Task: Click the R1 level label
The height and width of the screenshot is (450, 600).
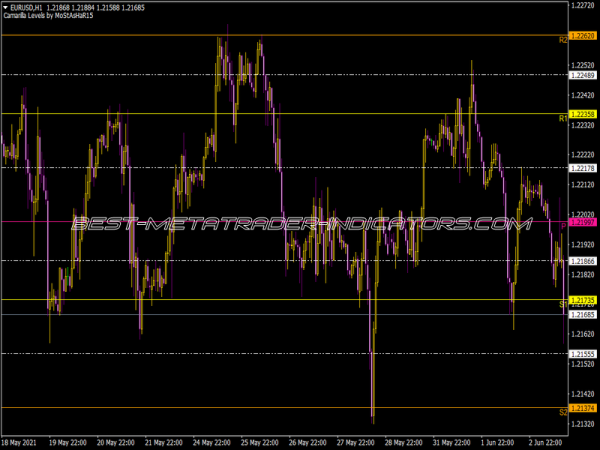Action: coord(563,118)
